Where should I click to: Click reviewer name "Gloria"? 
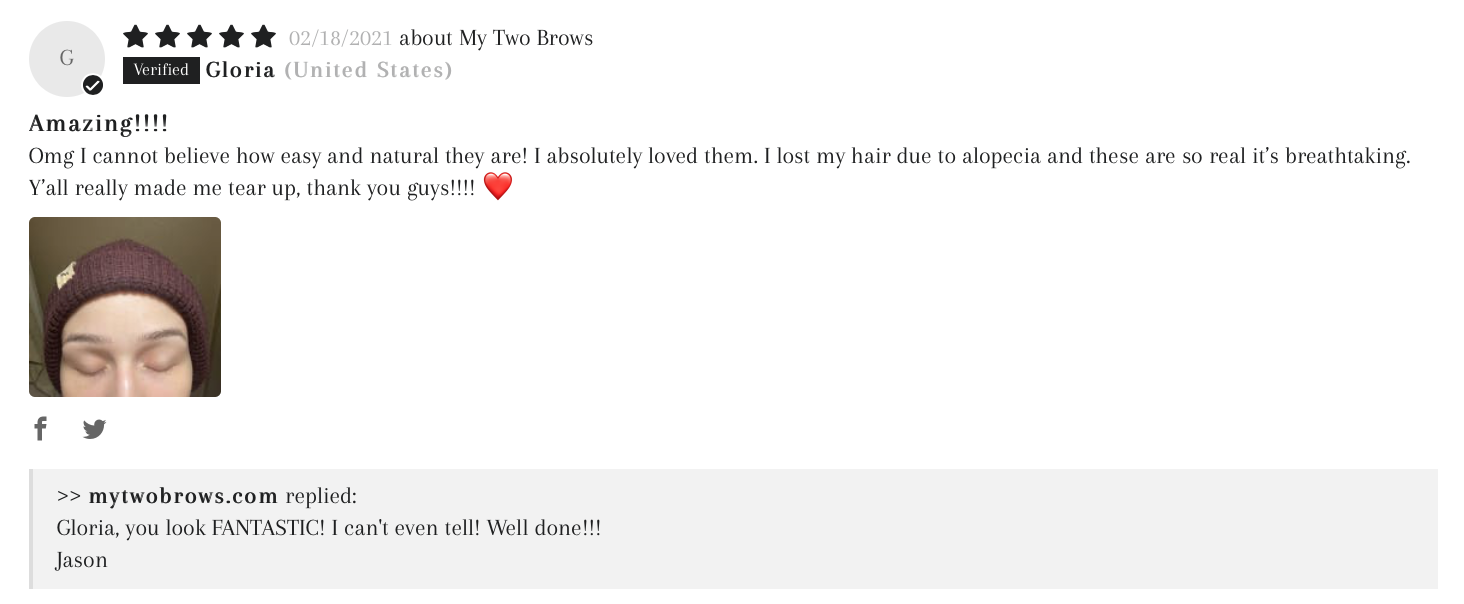point(240,70)
